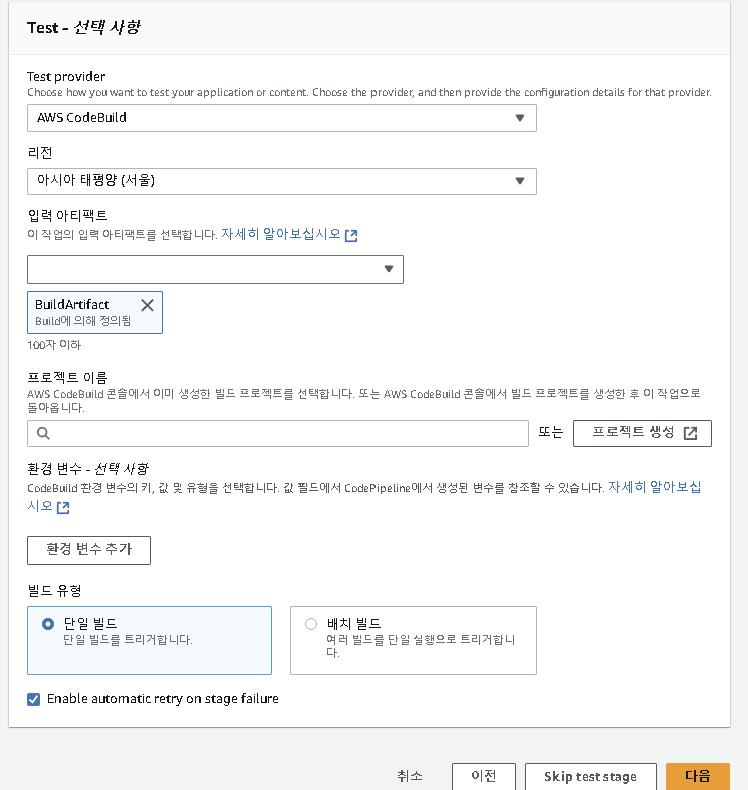Image resolution: width=748 pixels, height=790 pixels.
Task: Click external link icon on 프로젝트 생성 button
Action: pyautogui.click(x=691, y=433)
